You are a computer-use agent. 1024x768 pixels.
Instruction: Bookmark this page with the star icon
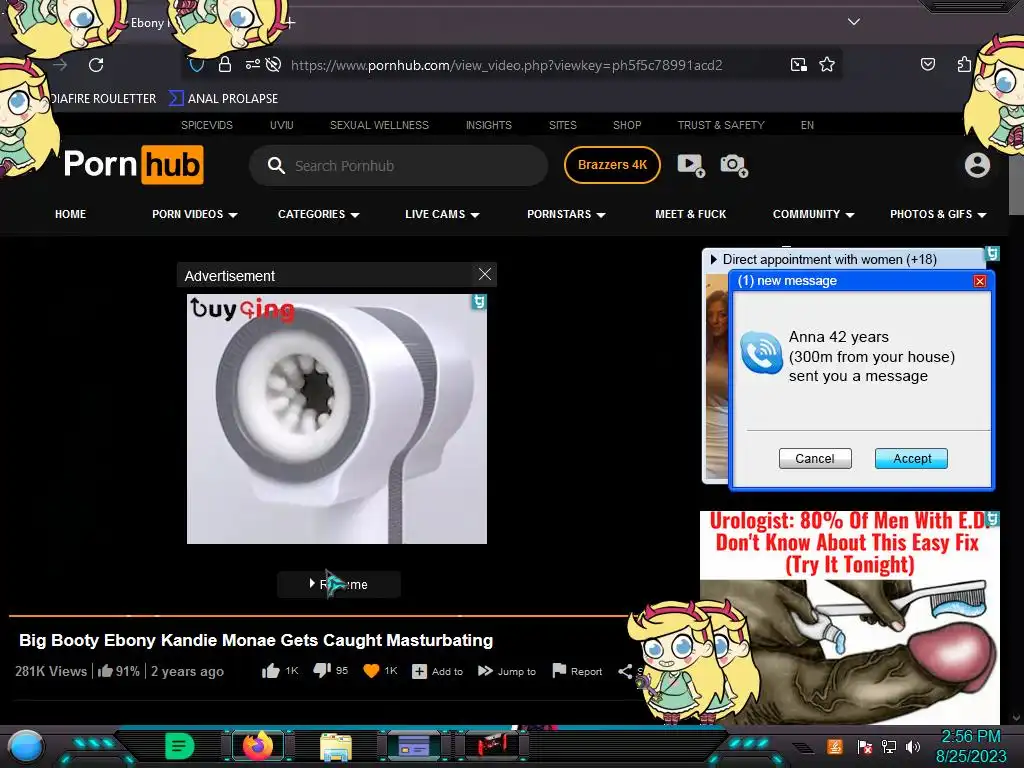[827, 64]
